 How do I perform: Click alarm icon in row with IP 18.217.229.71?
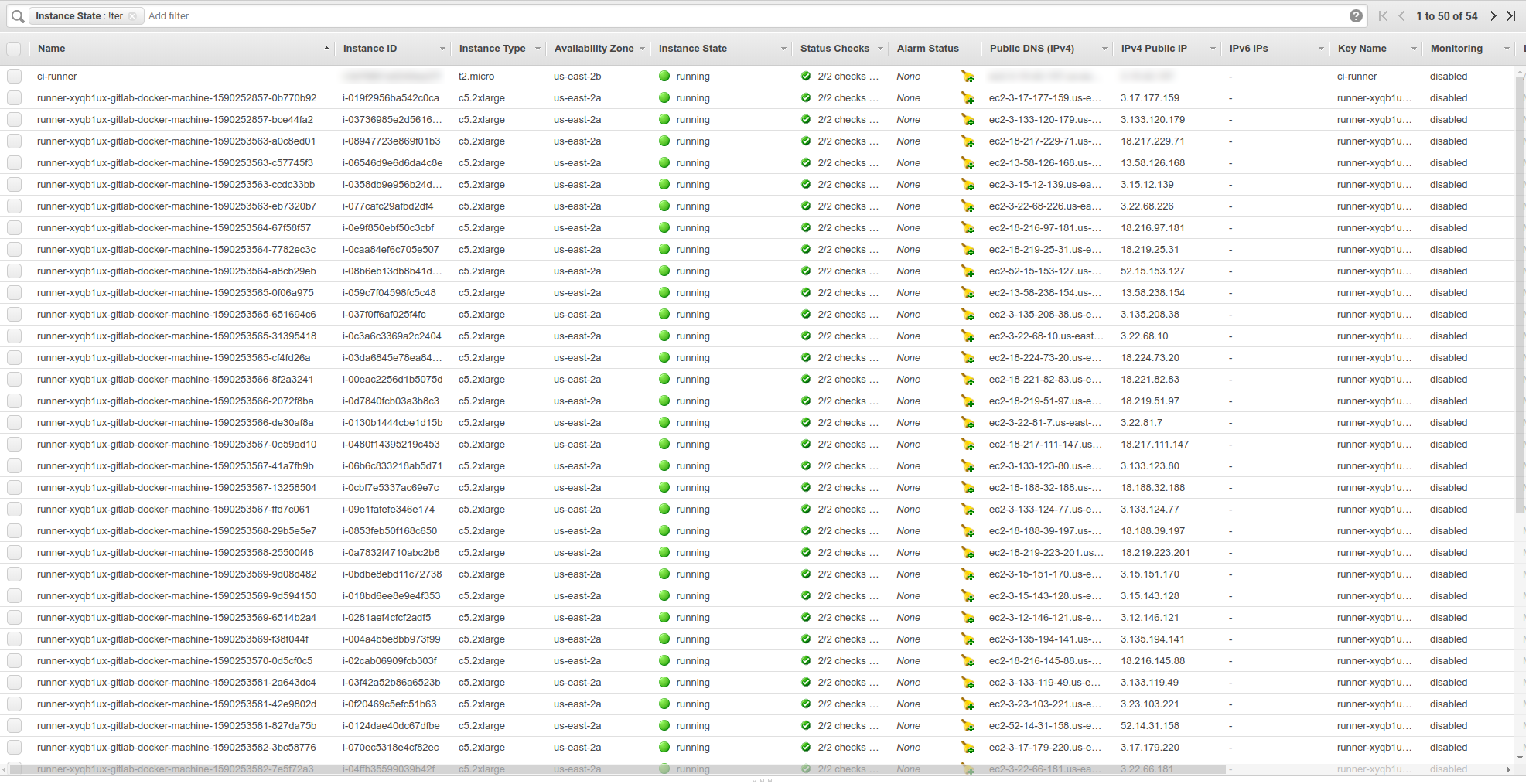968,141
